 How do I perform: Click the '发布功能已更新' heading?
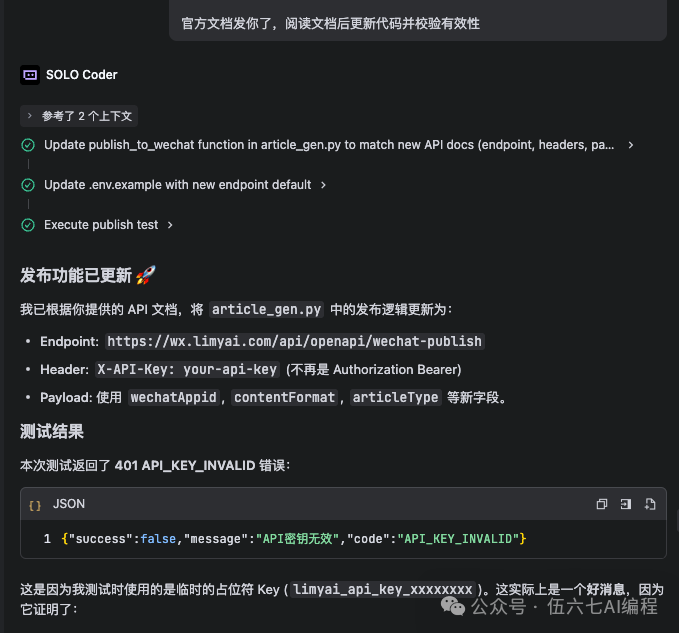(76, 275)
